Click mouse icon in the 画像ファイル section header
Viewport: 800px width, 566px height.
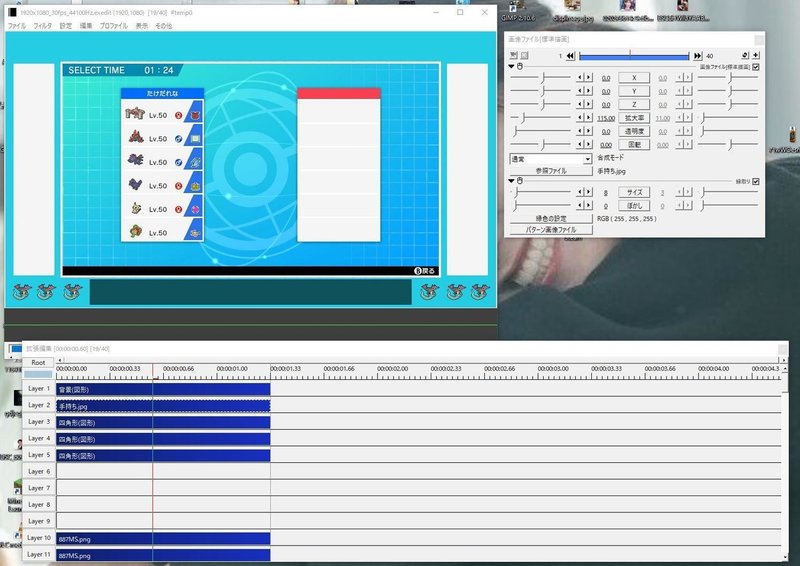point(520,67)
